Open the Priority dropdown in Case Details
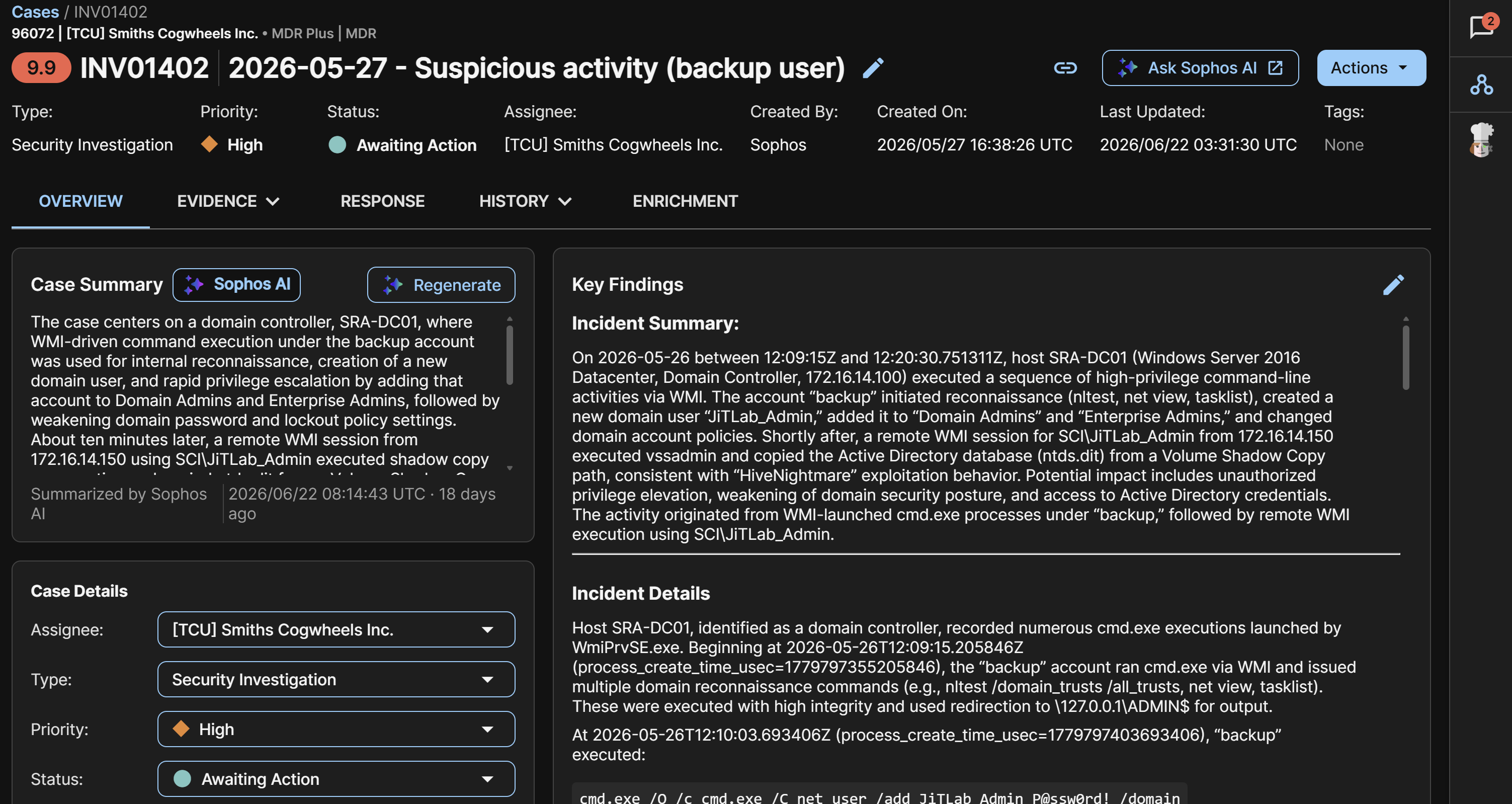Viewport: 1512px width, 804px height. [337, 730]
